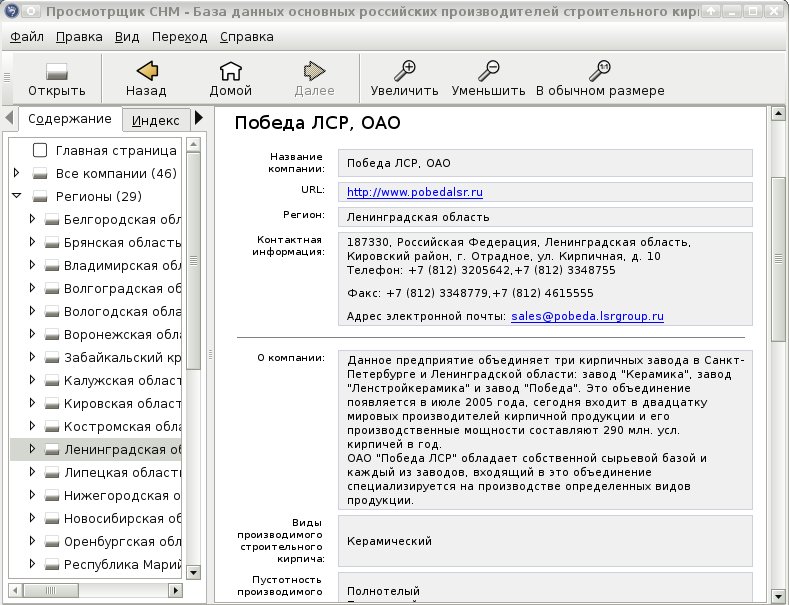Viewport: 789px width, 605px height.
Task: Click book icon beside Республика Марий
Action: tap(52, 565)
